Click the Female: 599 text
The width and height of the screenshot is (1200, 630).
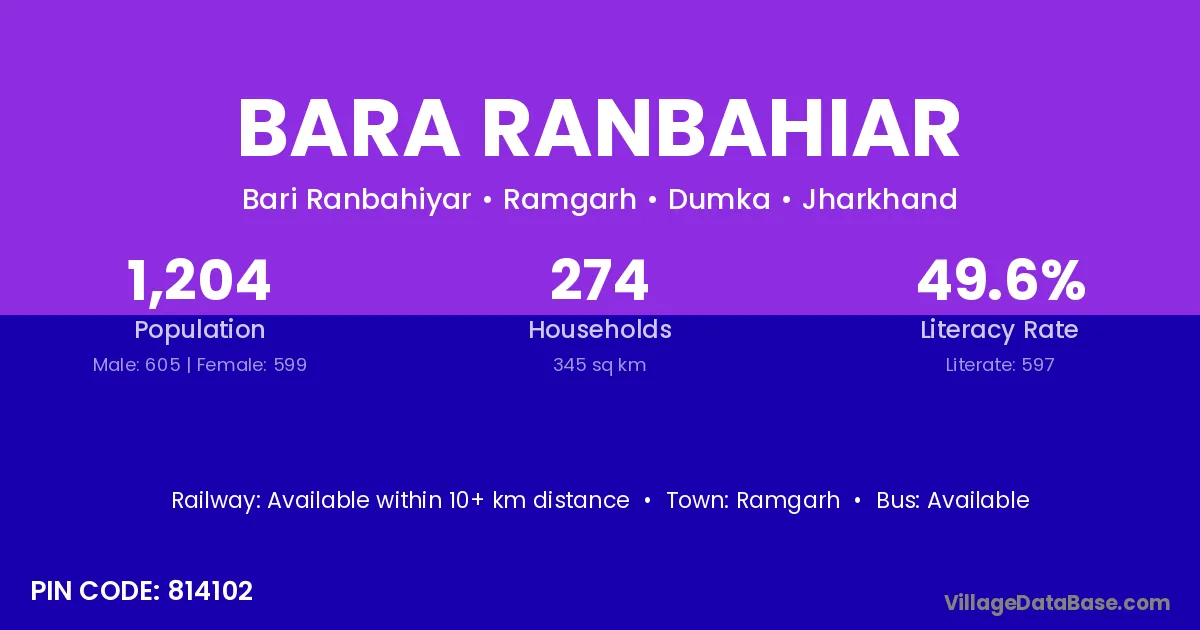pos(252,365)
